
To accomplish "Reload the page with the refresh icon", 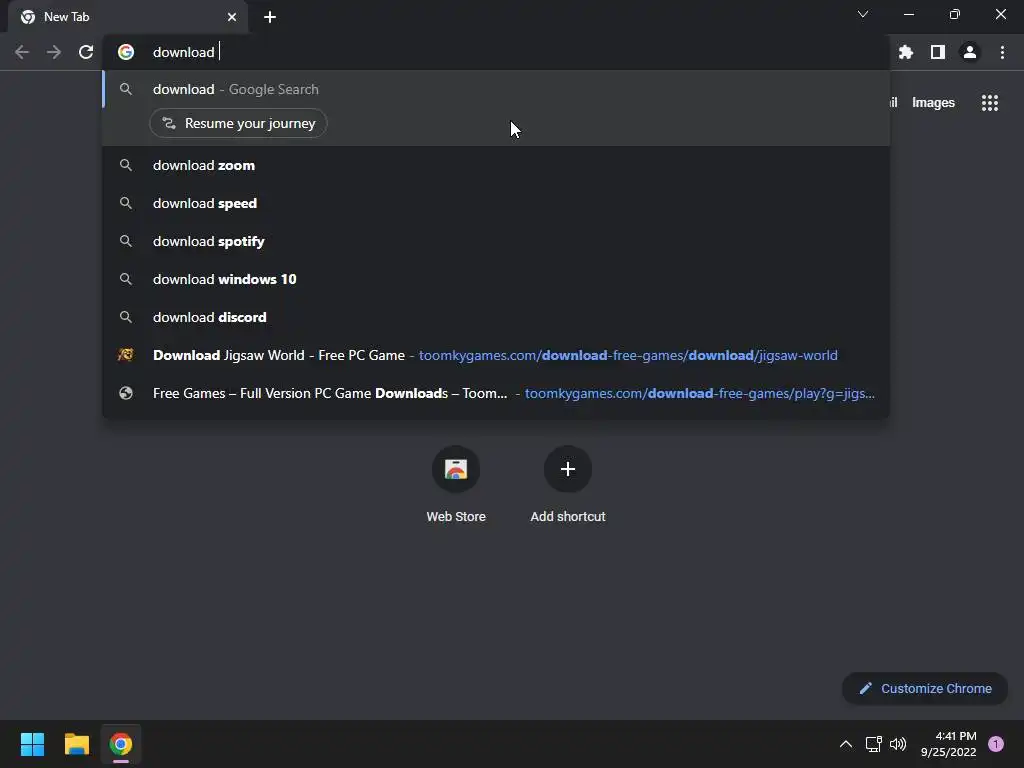I will [x=86, y=52].
